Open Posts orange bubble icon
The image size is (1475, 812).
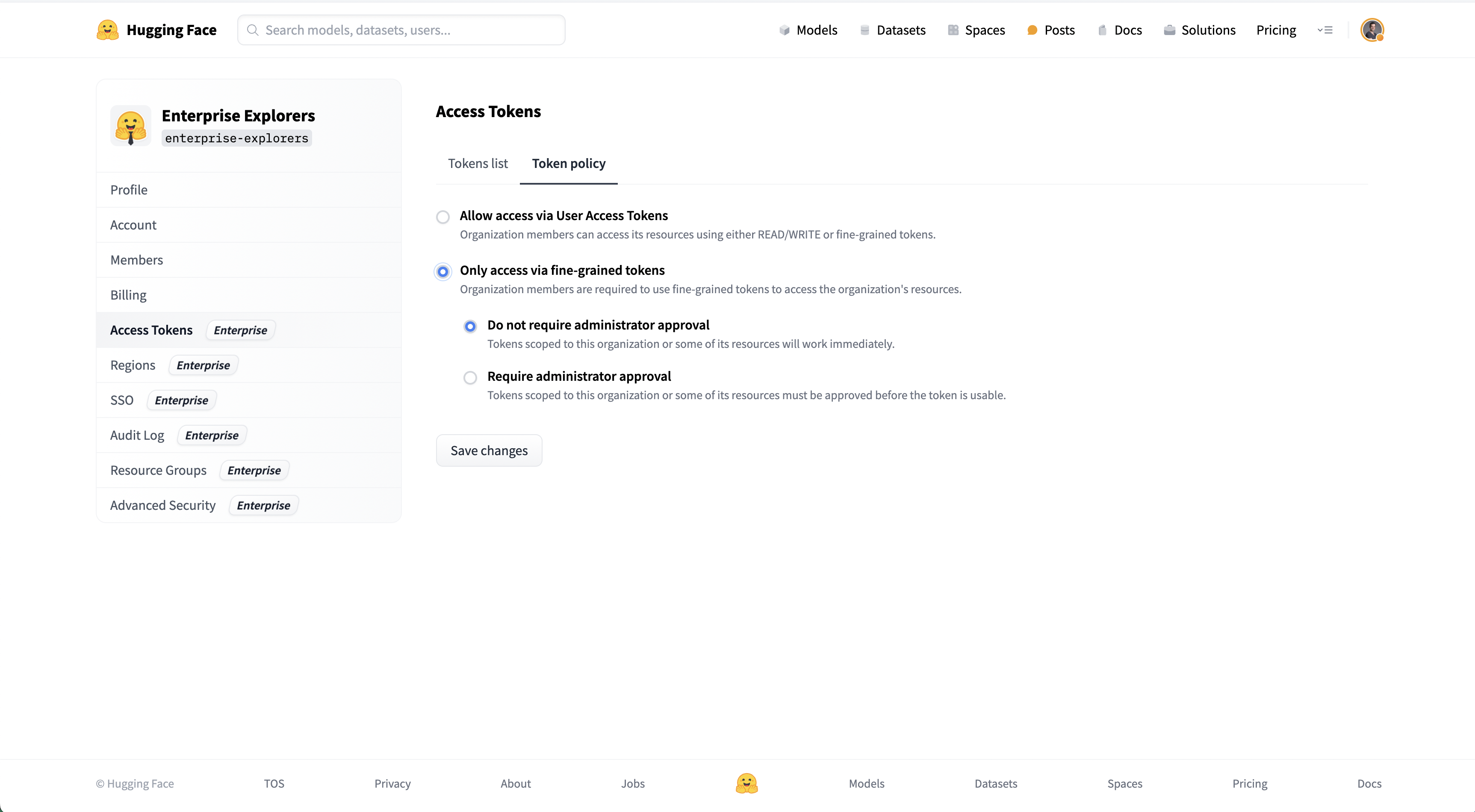pyautogui.click(x=1032, y=30)
